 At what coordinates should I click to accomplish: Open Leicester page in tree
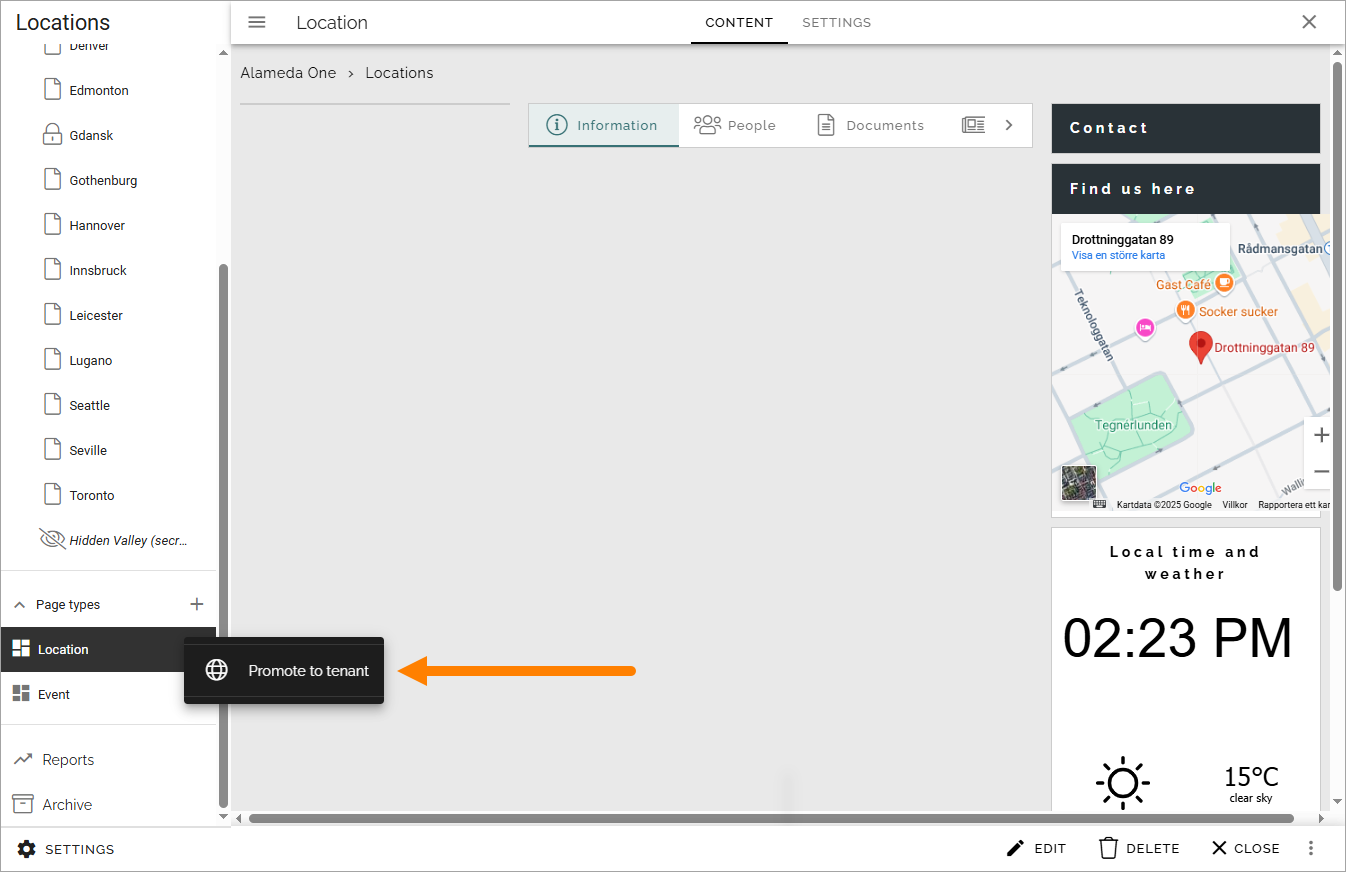(96, 315)
